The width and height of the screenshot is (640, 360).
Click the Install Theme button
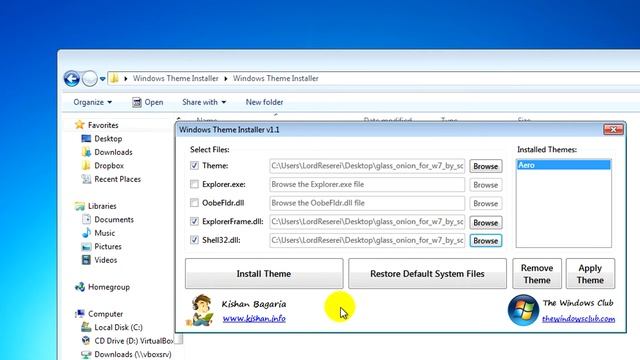click(x=264, y=273)
